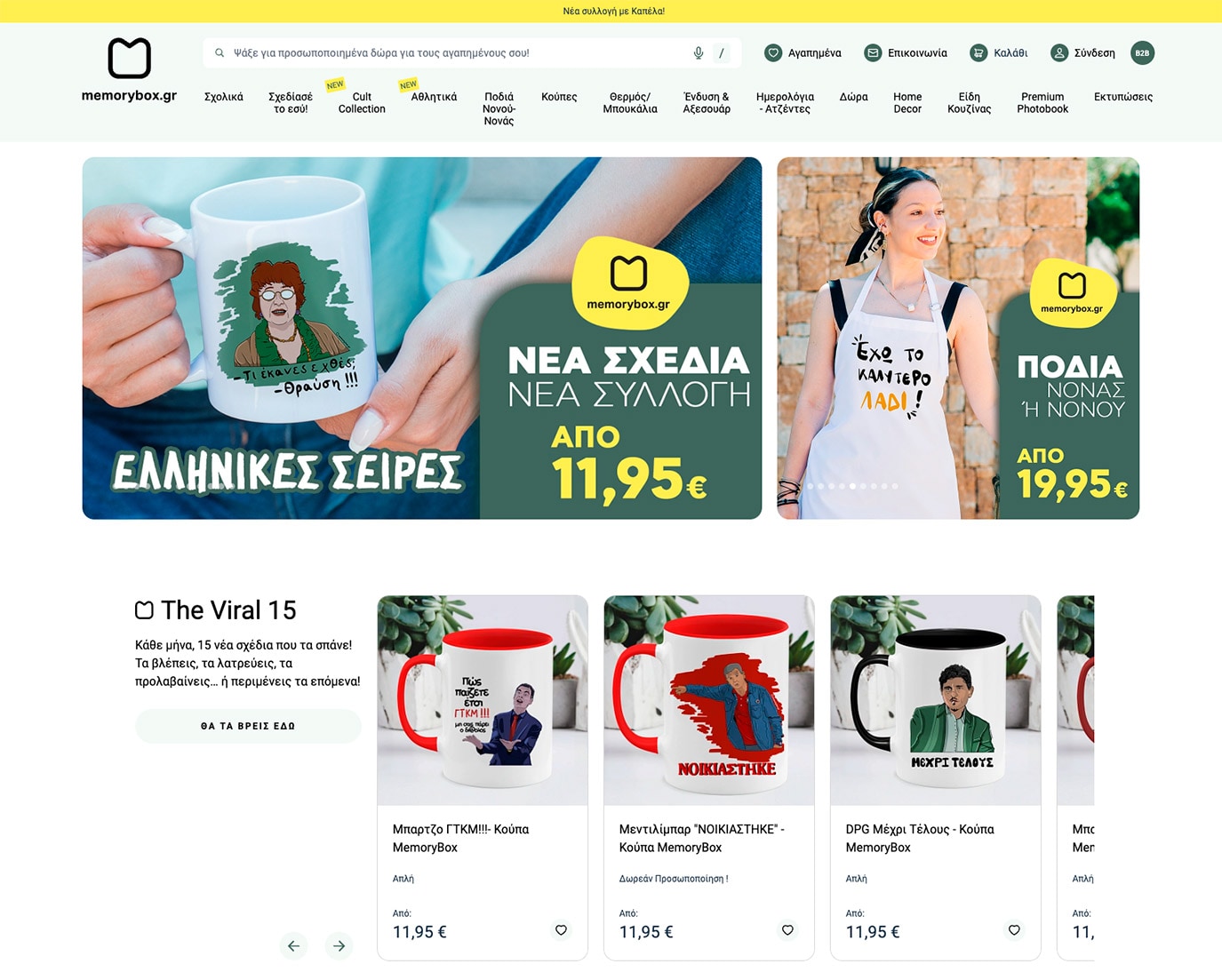This screenshot has width=1222, height=980.
Task: Click the Σύνδεση user account icon
Action: point(1059,53)
